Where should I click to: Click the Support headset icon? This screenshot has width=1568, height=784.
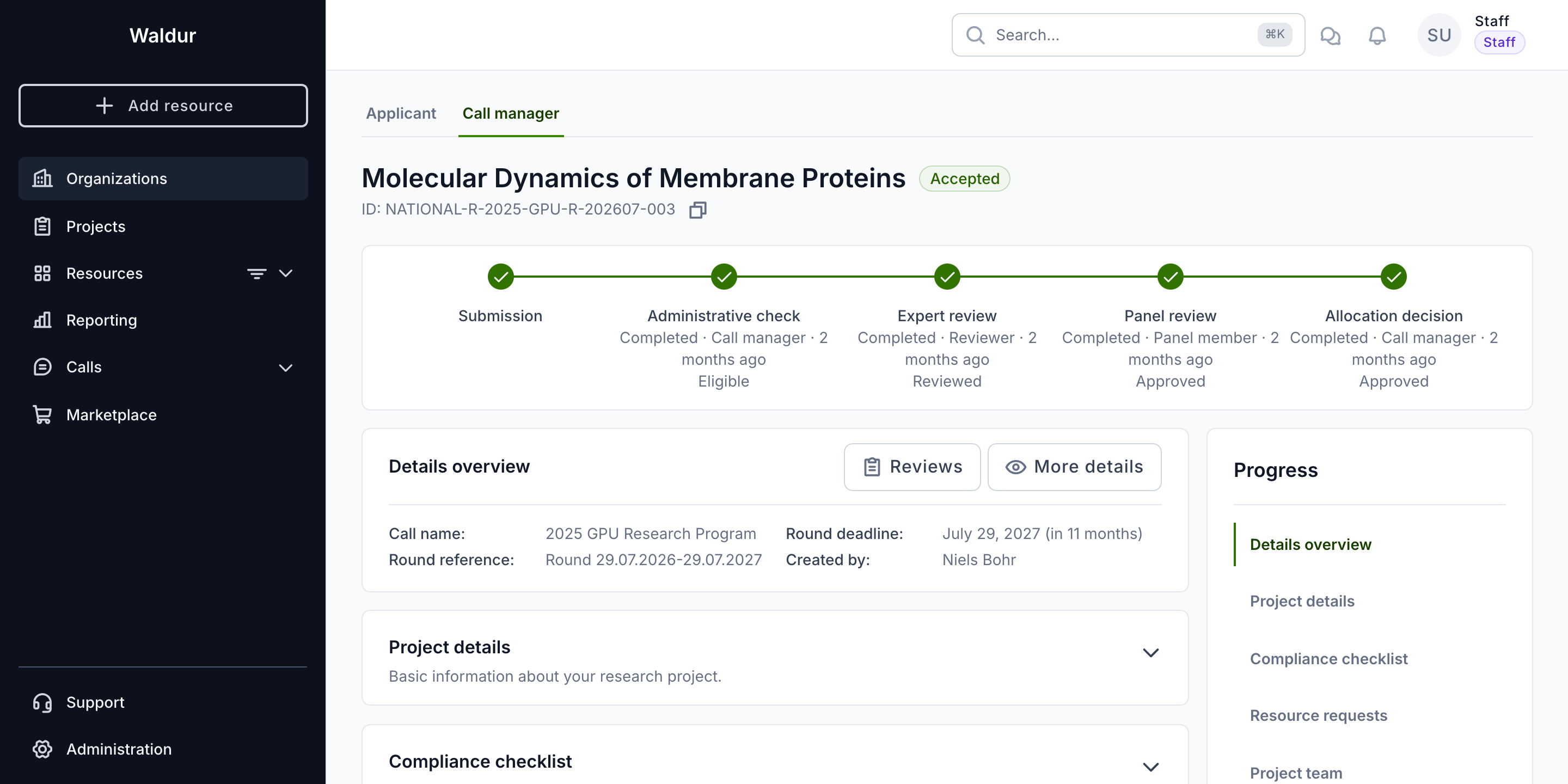click(x=42, y=702)
